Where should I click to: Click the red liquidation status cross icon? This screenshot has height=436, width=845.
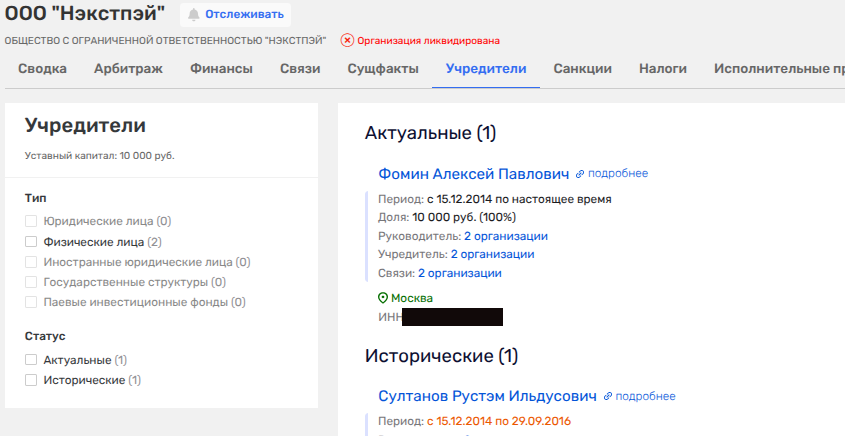[x=347, y=41]
